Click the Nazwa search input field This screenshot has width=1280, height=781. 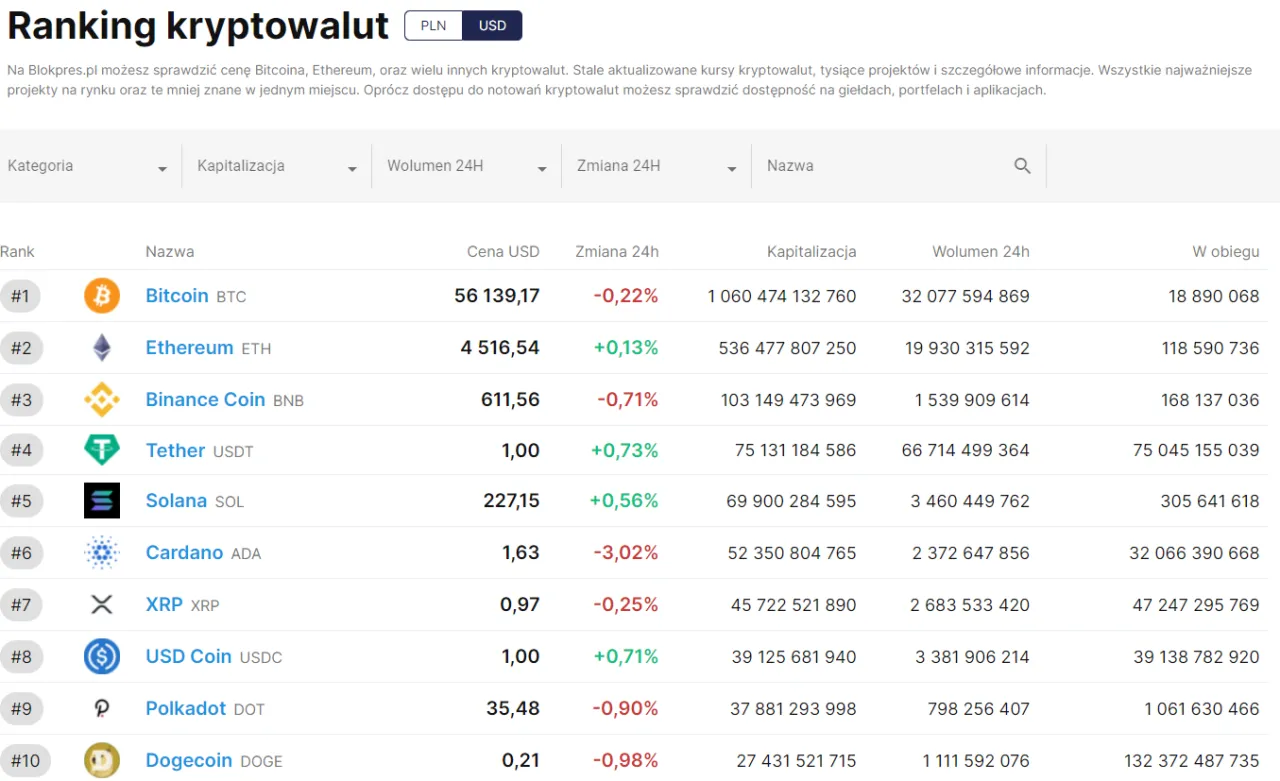pyautogui.click(x=880, y=165)
